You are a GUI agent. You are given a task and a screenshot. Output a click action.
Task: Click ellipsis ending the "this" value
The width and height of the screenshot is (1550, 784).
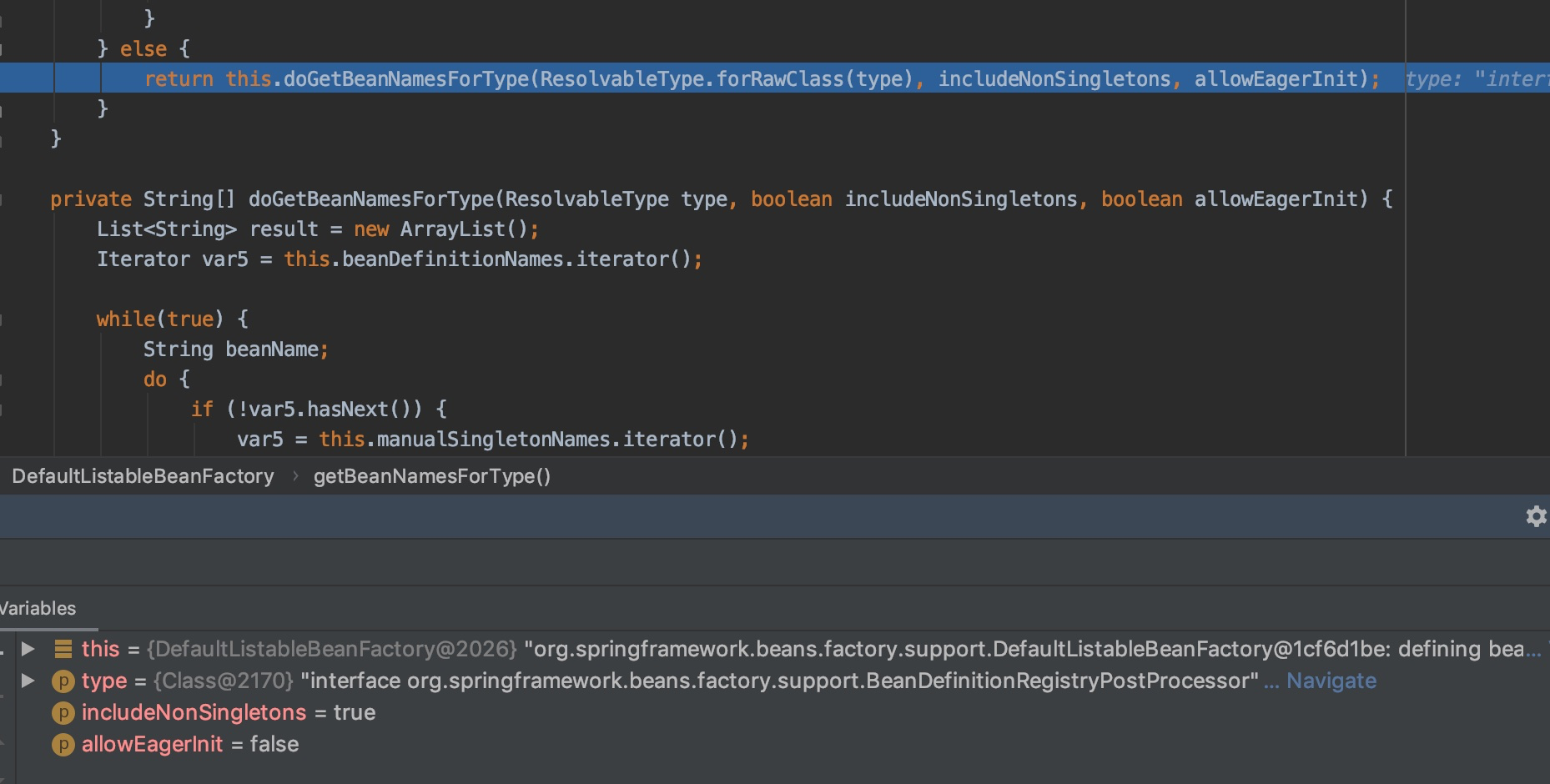point(1533,649)
